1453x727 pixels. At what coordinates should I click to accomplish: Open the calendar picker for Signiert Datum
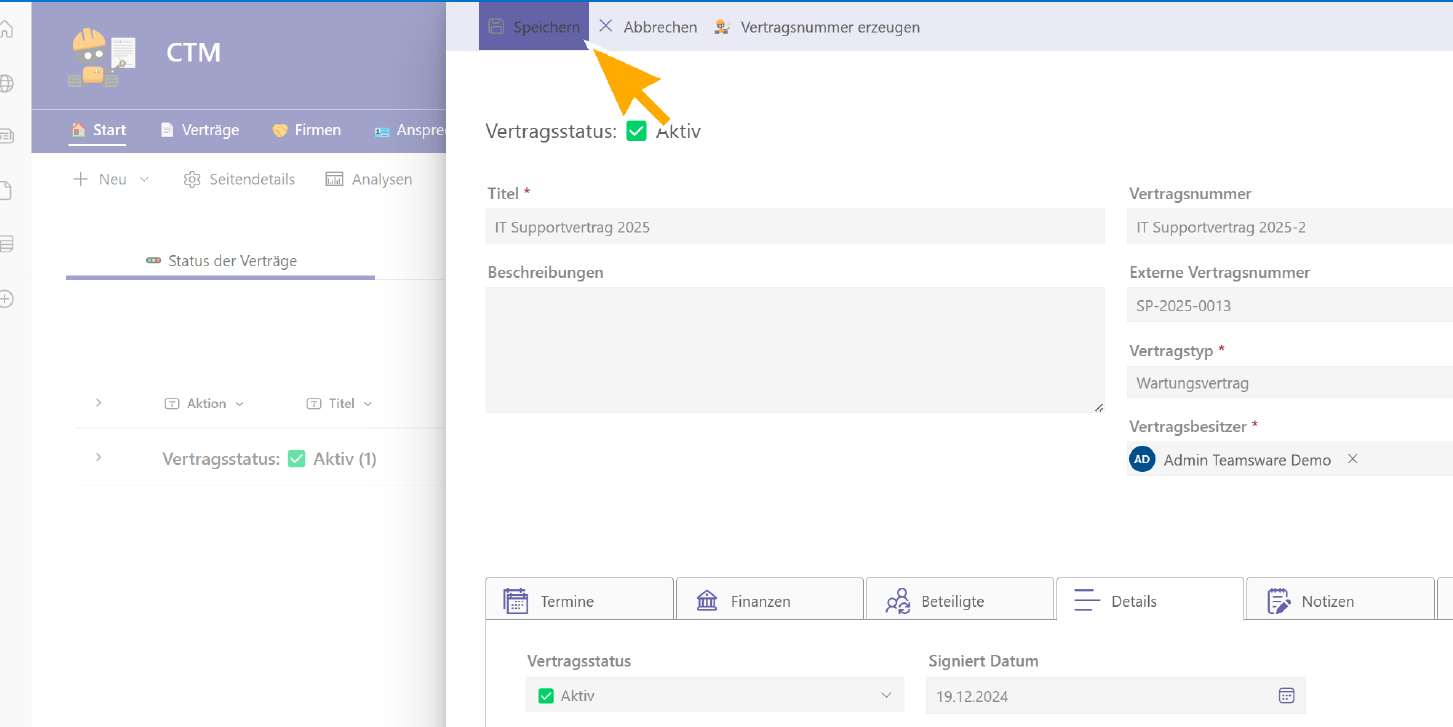[1286, 695]
